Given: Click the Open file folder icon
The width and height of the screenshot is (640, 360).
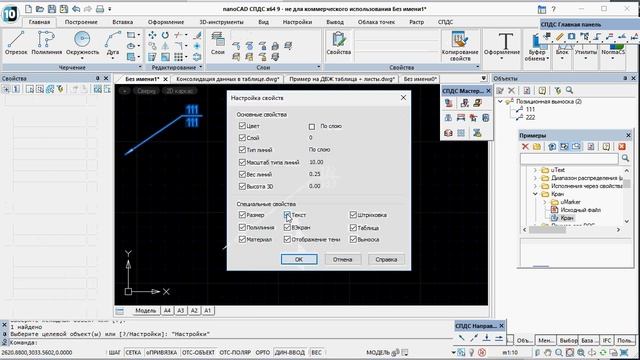Looking at the screenshot, I should (x=40, y=9).
